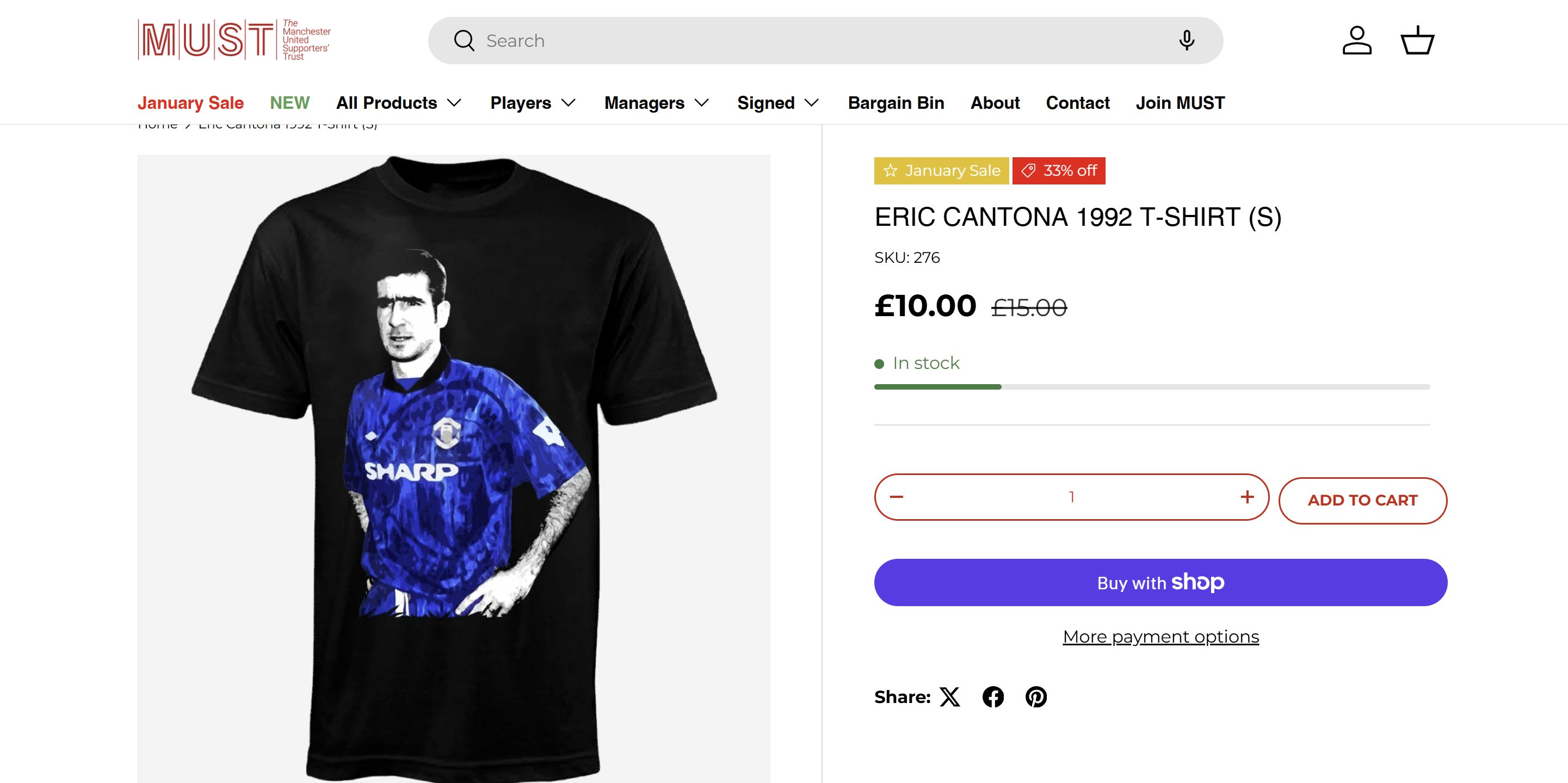Open the account profile icon
The width and height of the screenshot is (1568, 783).
(1357, 41)
